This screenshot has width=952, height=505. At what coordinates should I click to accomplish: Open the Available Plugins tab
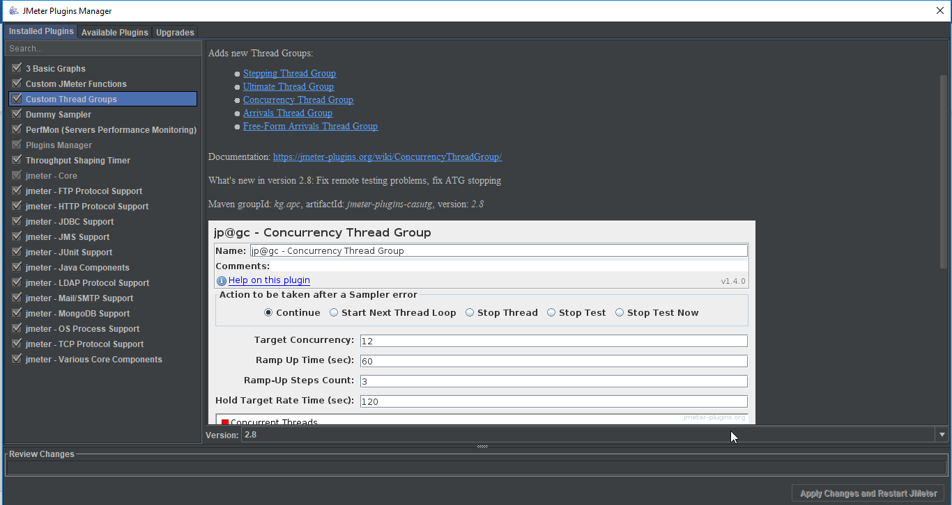pyautogui.click(x=115, y=32)
